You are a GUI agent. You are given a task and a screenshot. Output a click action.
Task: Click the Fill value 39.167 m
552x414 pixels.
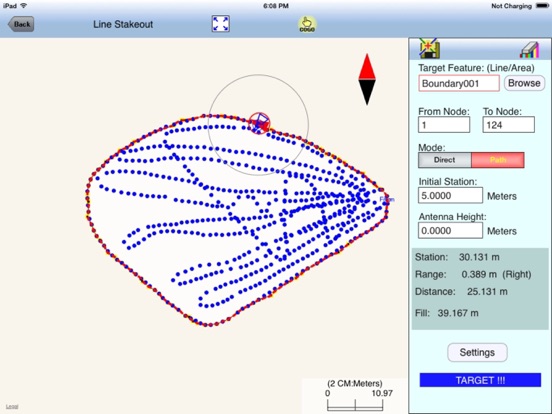pos(458,313)
